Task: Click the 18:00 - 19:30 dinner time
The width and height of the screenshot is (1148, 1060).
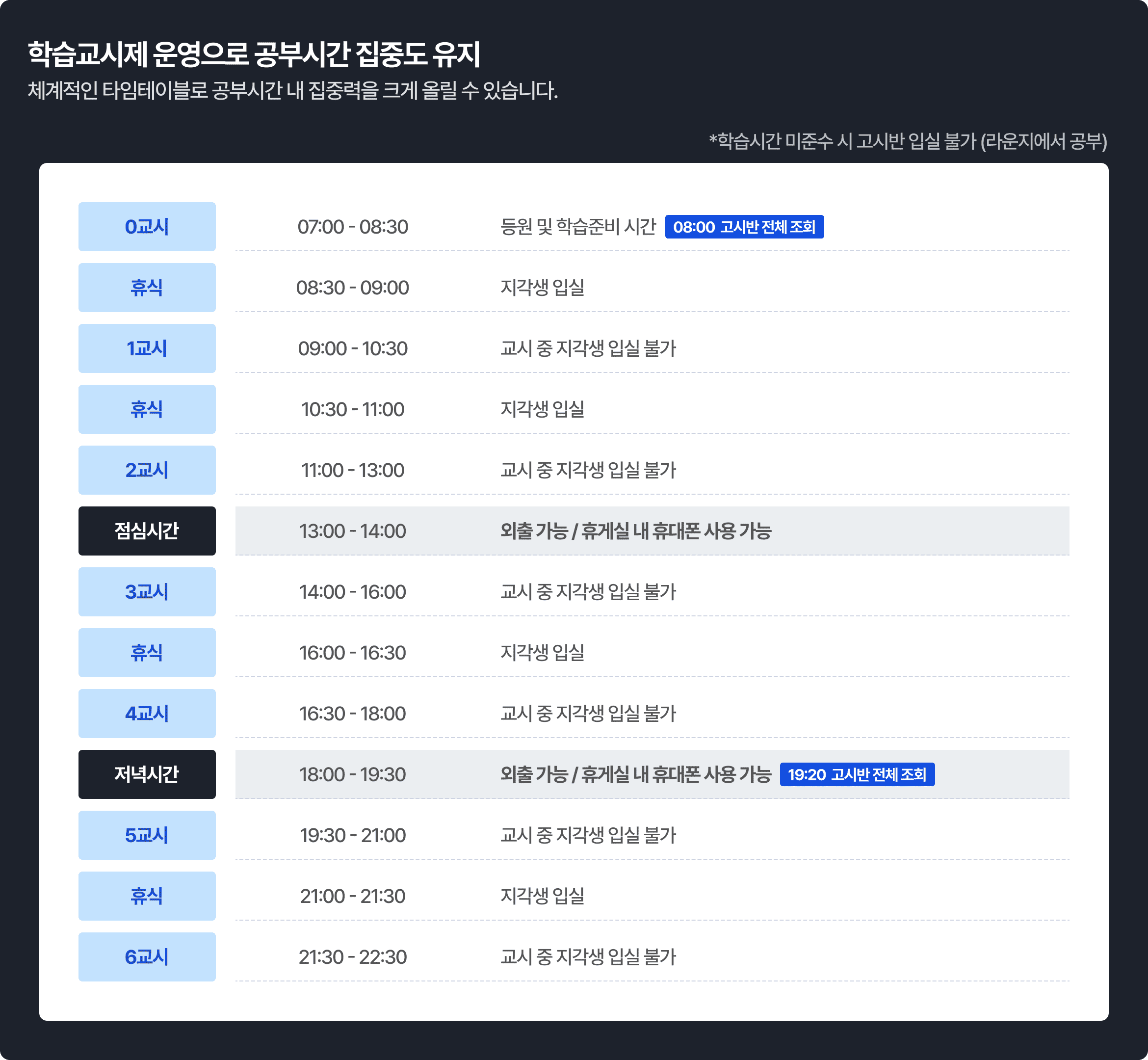Action: tap(353, 774)
